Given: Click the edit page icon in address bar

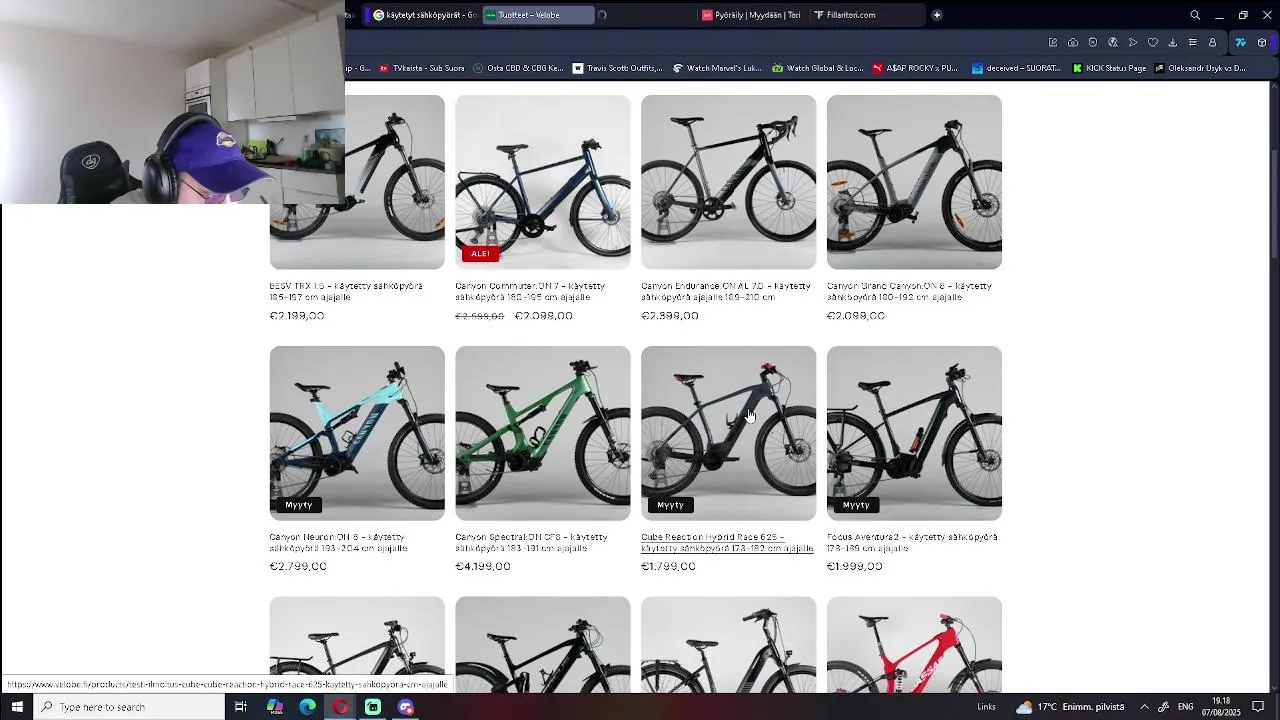Looking at the screenshot, I should point(1053,42).
